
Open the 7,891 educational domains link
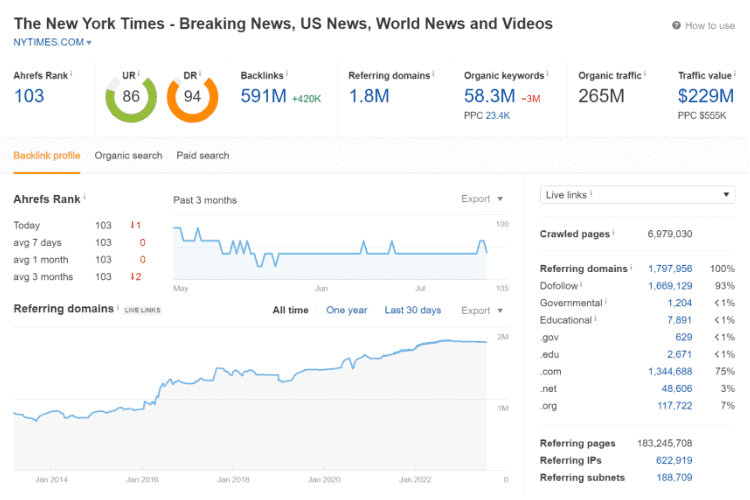(x=680, y=320)
